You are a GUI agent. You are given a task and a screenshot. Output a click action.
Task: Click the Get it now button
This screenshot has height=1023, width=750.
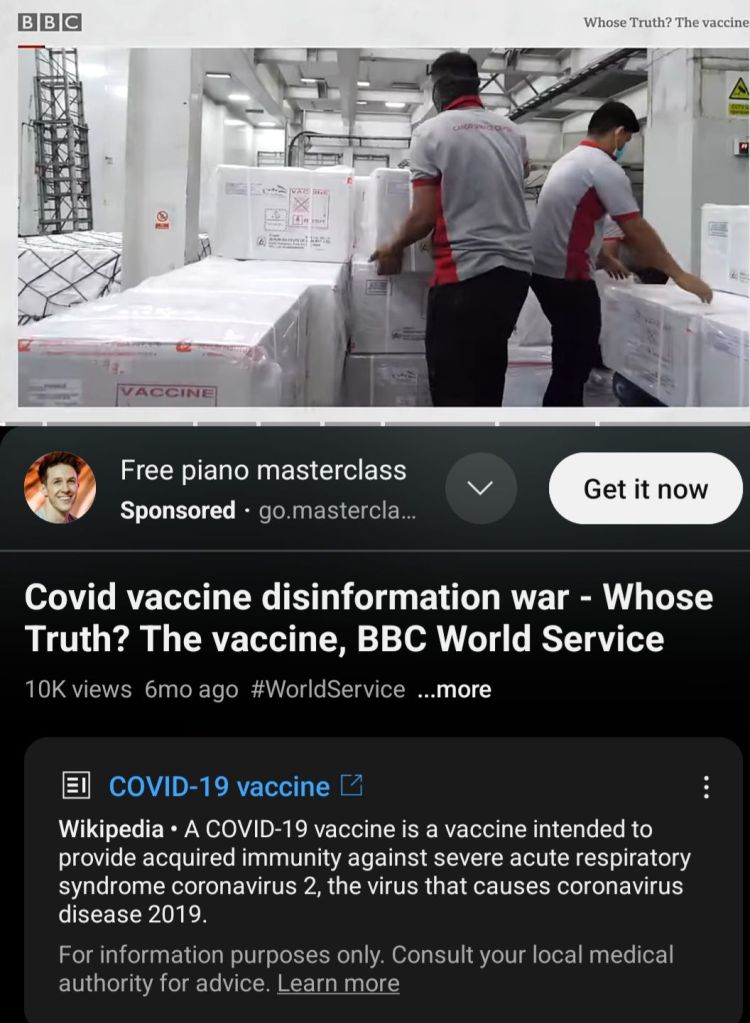coord(646,488)
